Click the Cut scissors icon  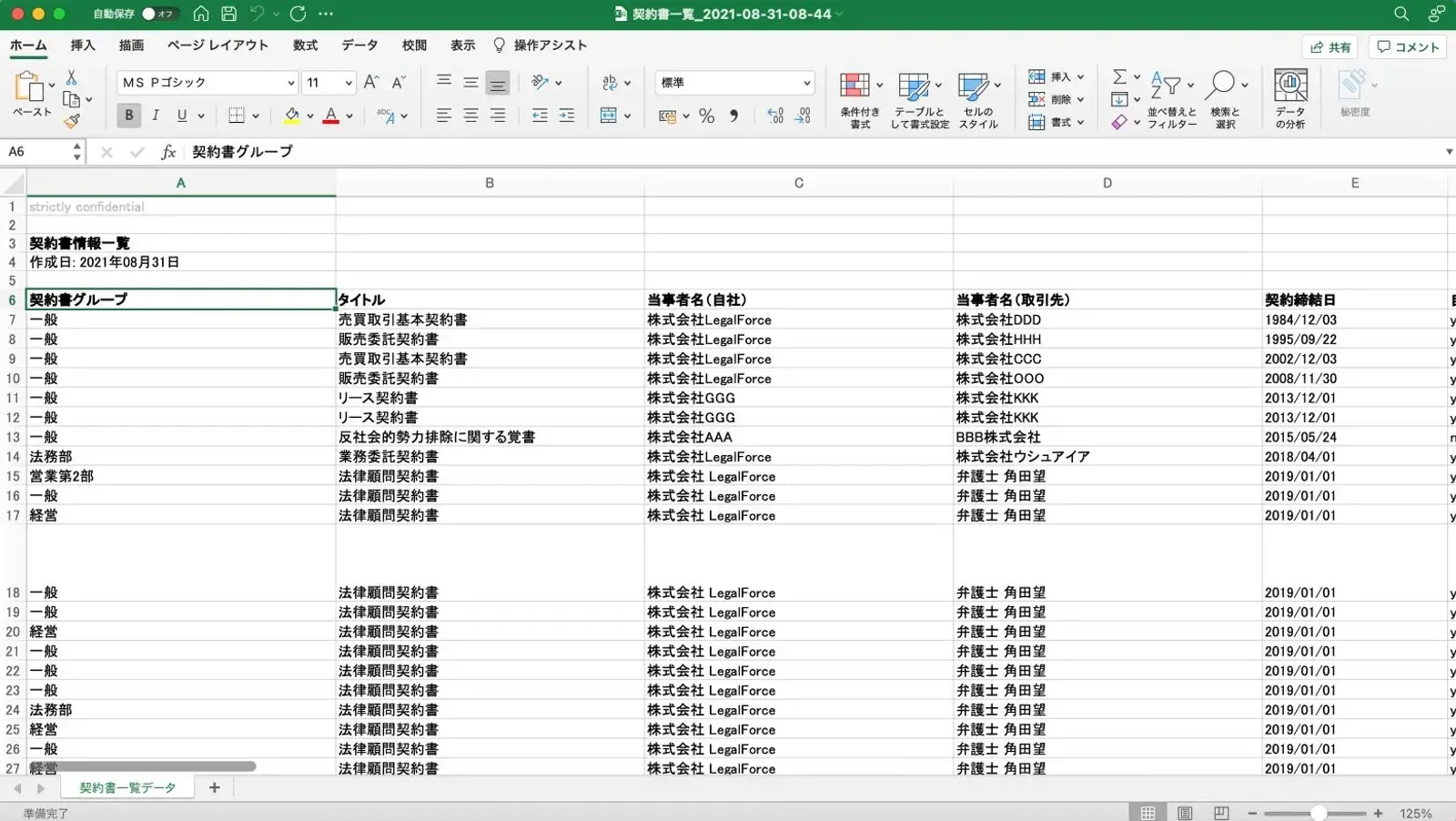point(72,78)
